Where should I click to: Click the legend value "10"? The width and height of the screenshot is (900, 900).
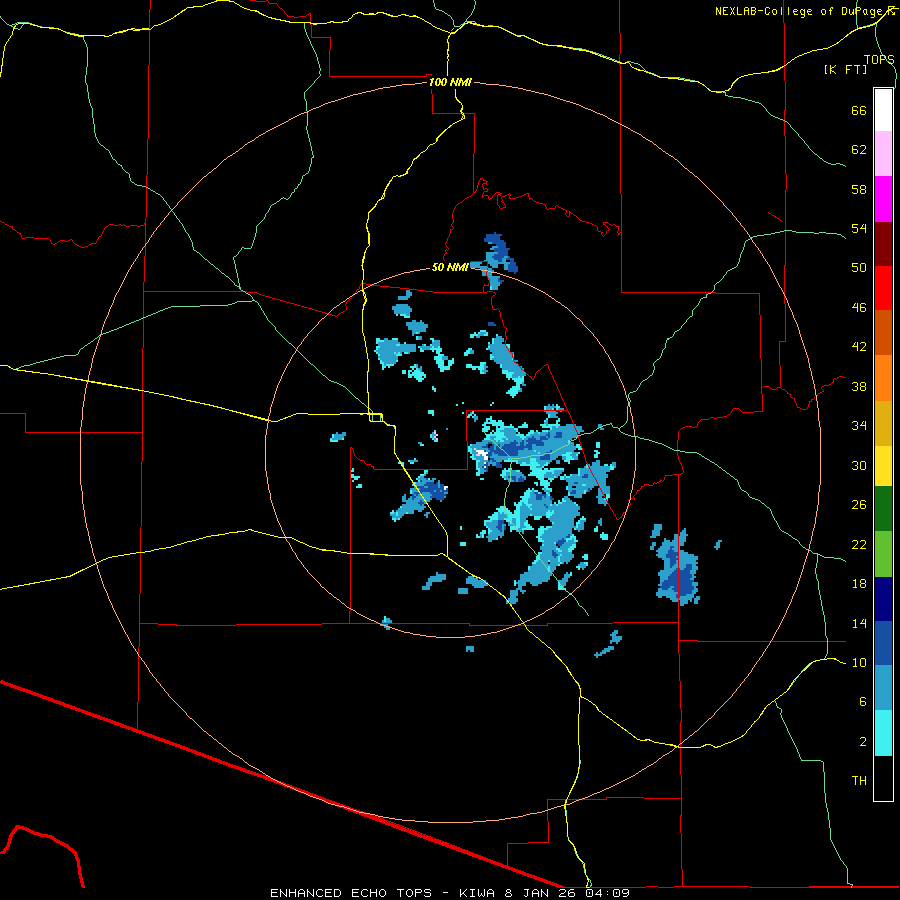coord(859,663)
